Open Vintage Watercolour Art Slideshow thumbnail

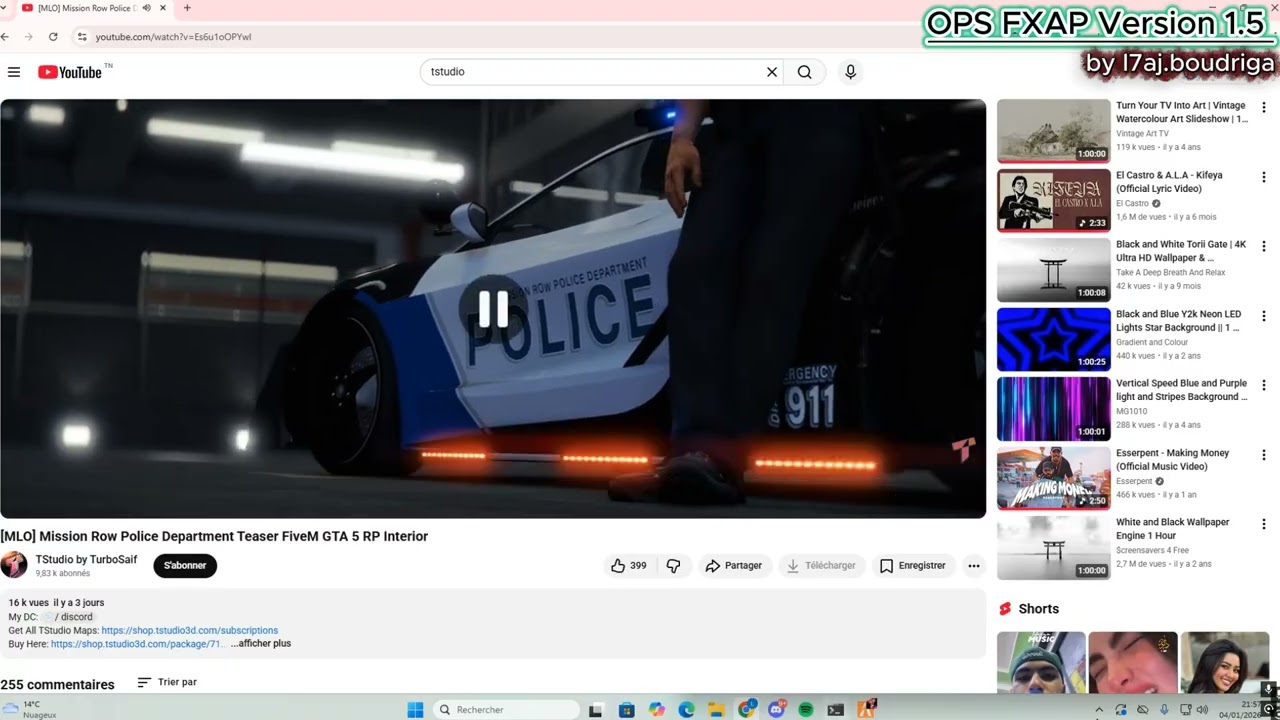(1054, 131)
